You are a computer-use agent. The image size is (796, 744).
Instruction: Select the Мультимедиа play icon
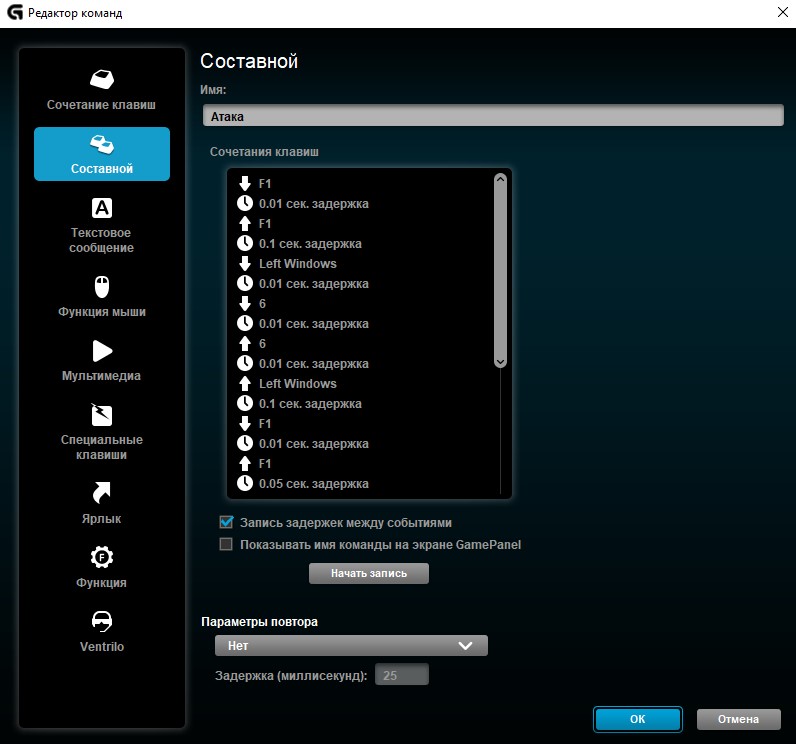coord(101,351)
